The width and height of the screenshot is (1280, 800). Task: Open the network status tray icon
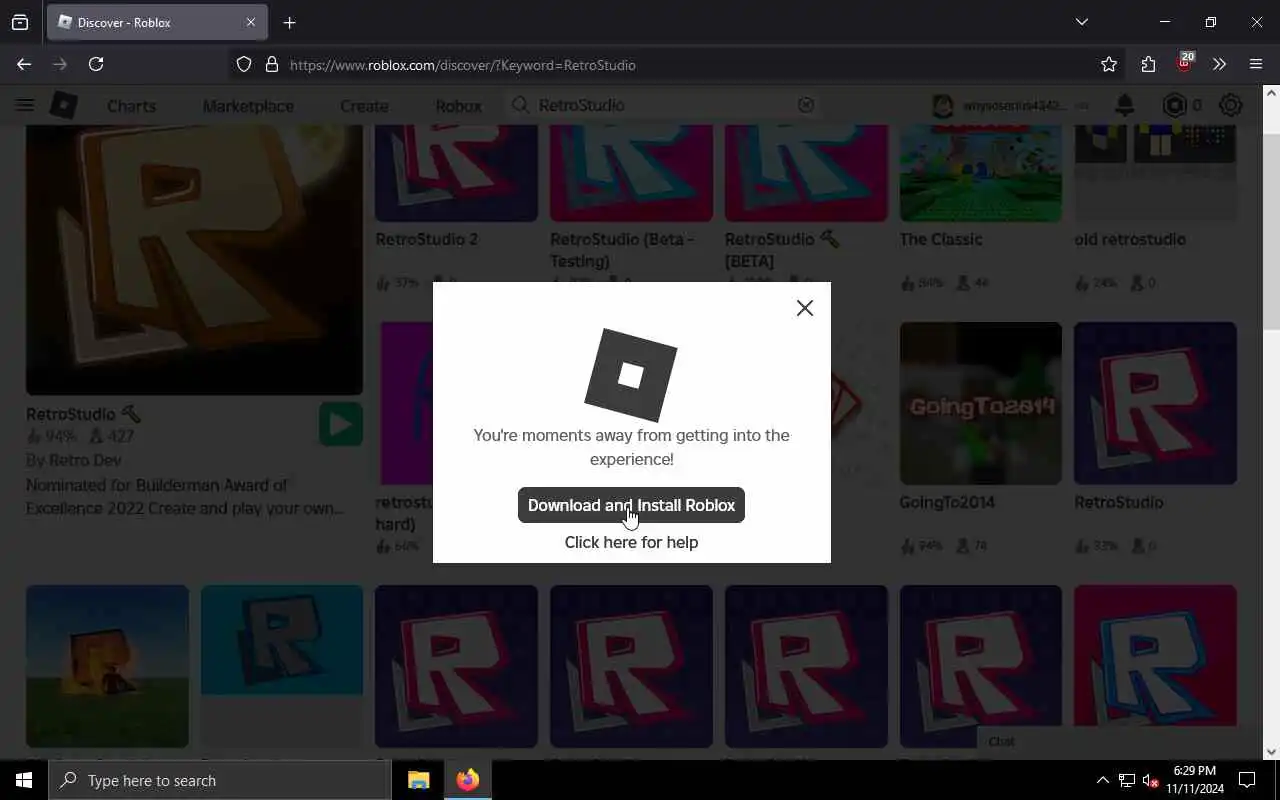click(x=1127, y=780)
